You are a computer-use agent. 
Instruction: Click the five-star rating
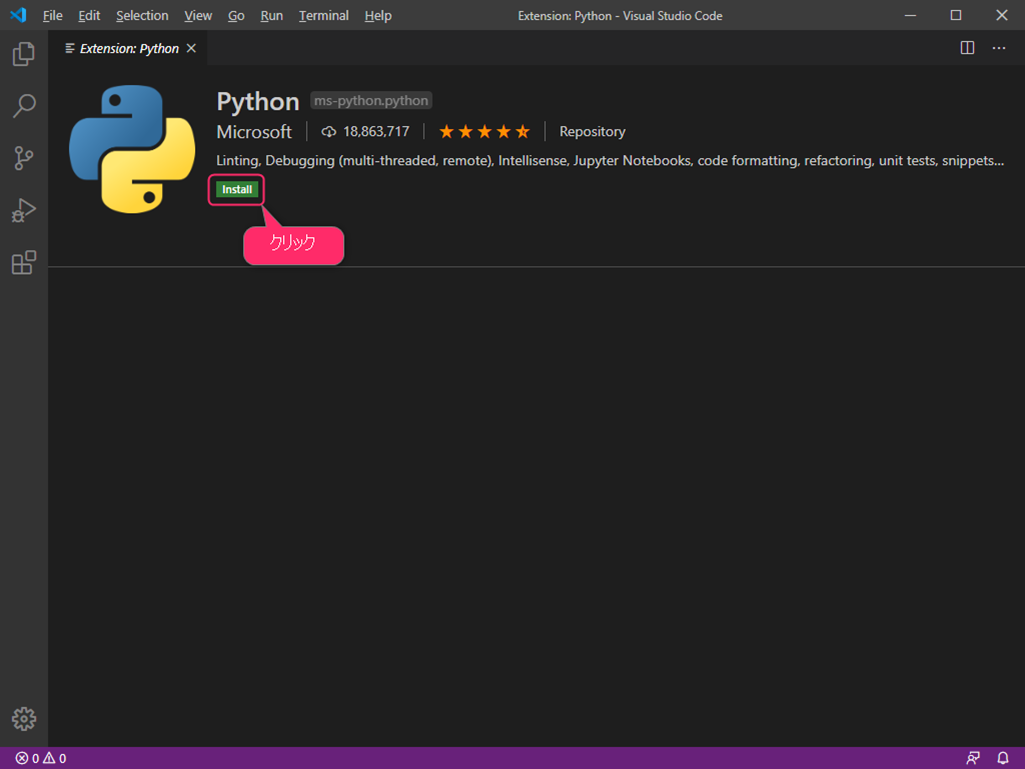pyautogui.click(x=484, y=132)
